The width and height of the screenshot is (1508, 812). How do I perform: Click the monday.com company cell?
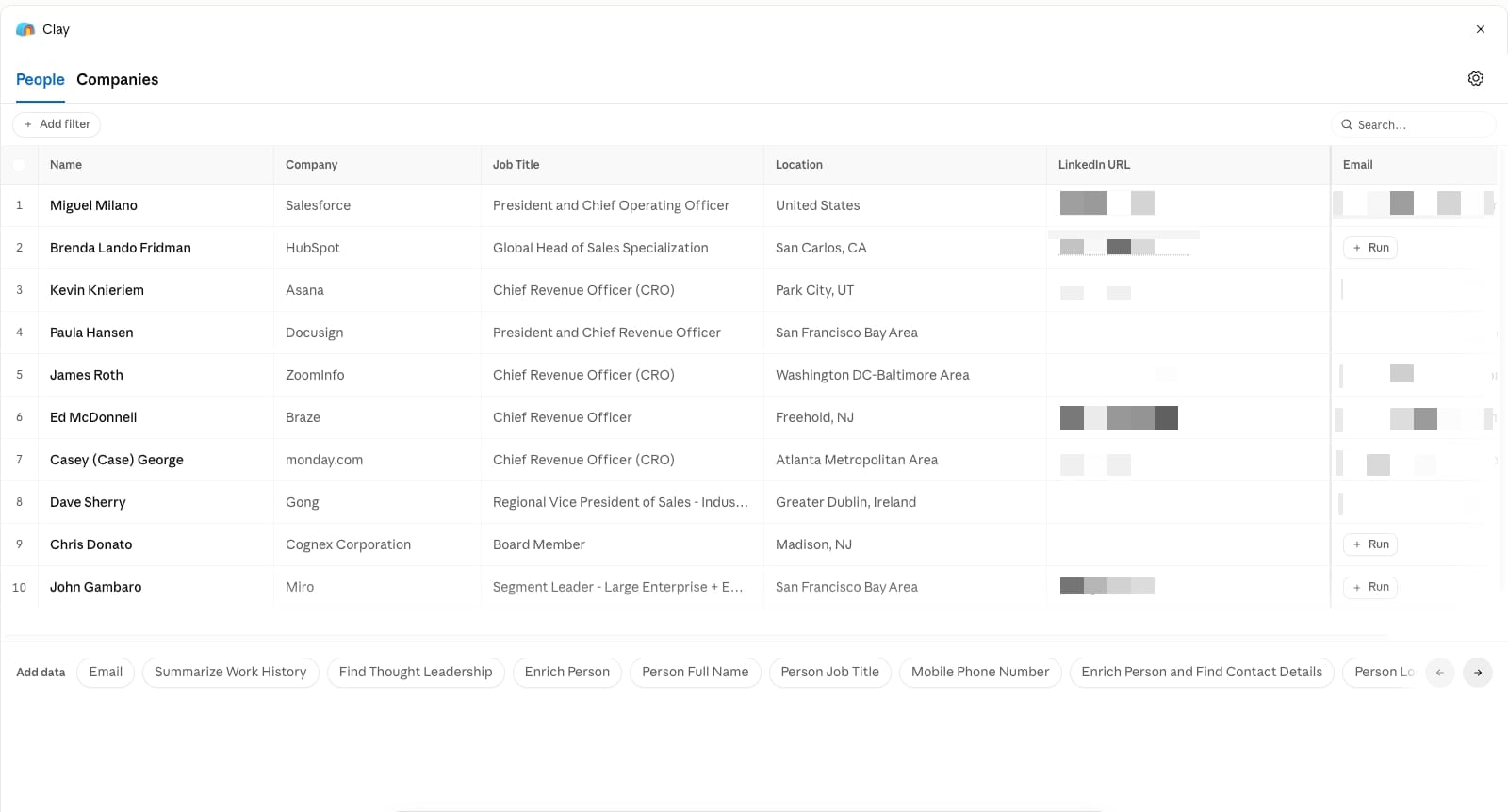(377, 460)
